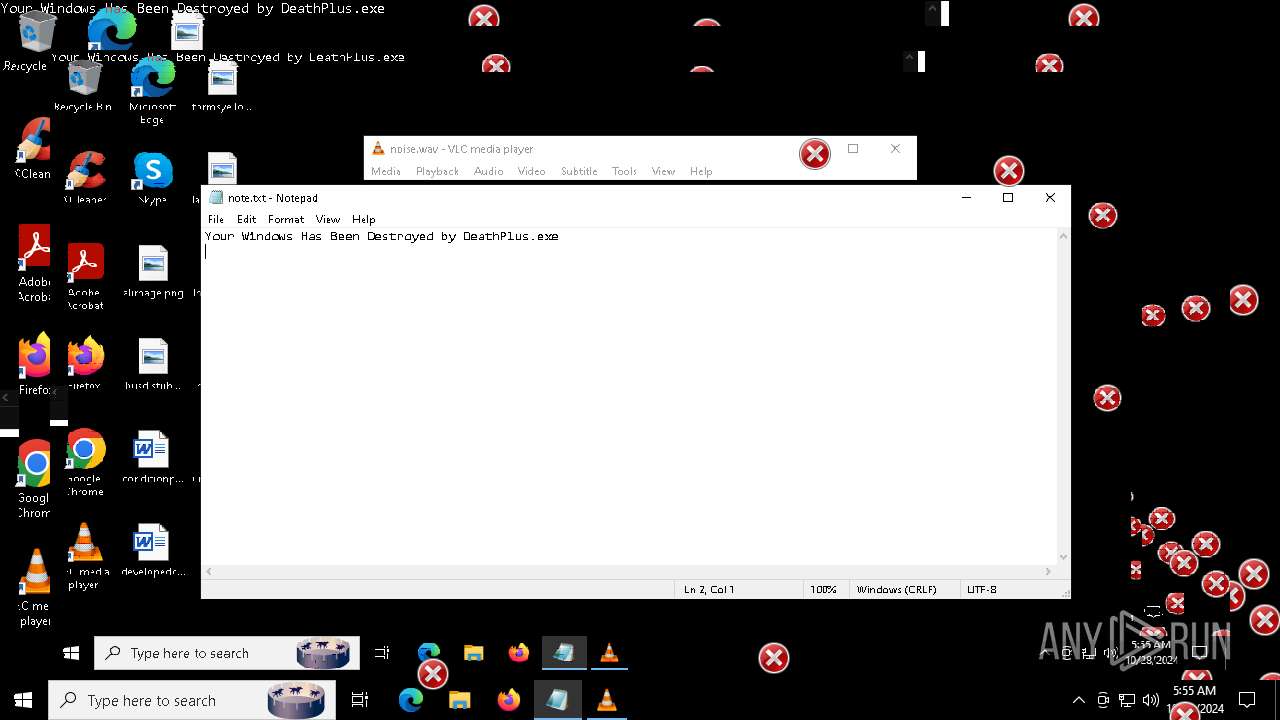Click the 'Ln 2, Col 1' status bar entry

pyautogui.click(x=709, y=589)
